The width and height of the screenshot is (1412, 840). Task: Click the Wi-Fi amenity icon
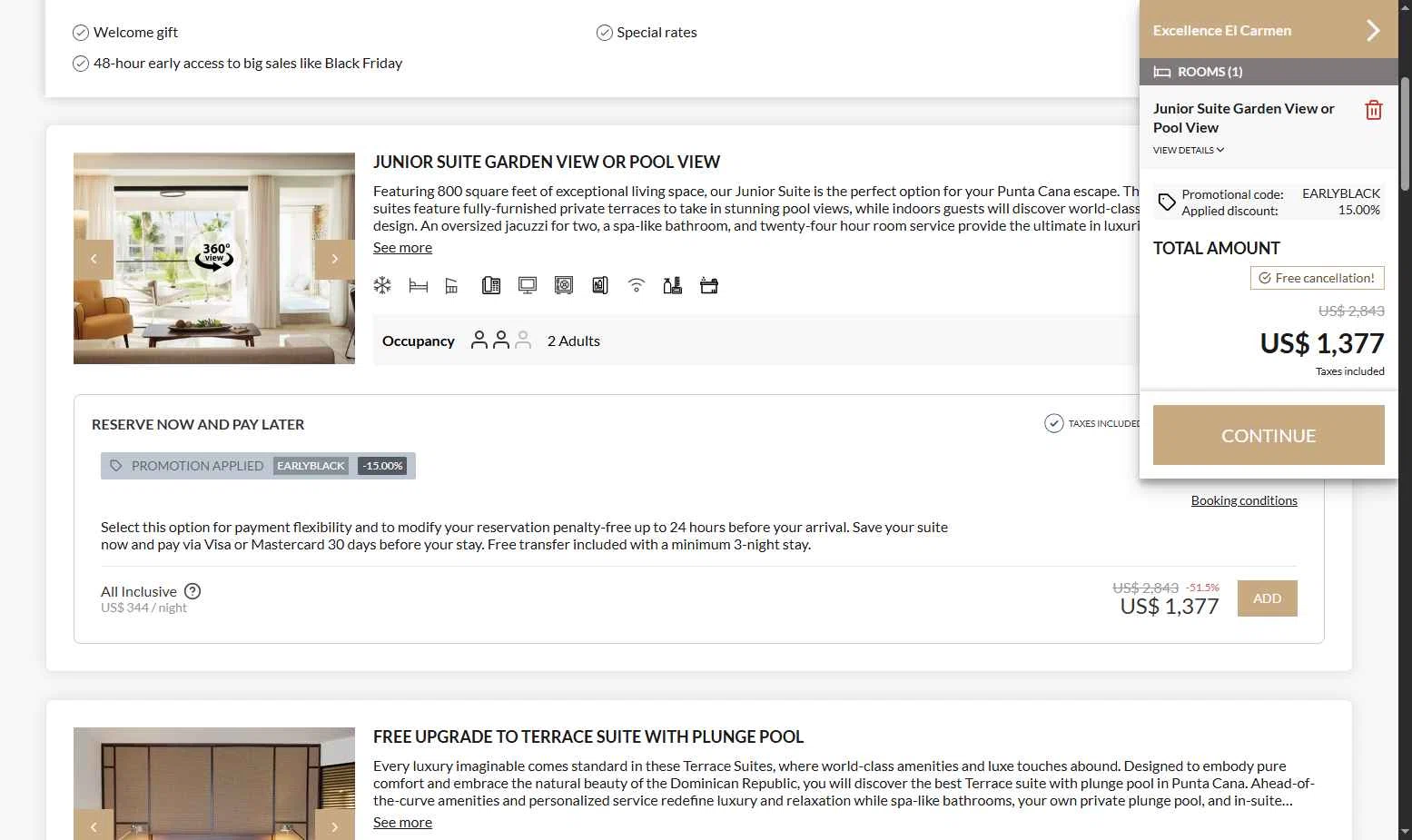(x=637, y=286)
